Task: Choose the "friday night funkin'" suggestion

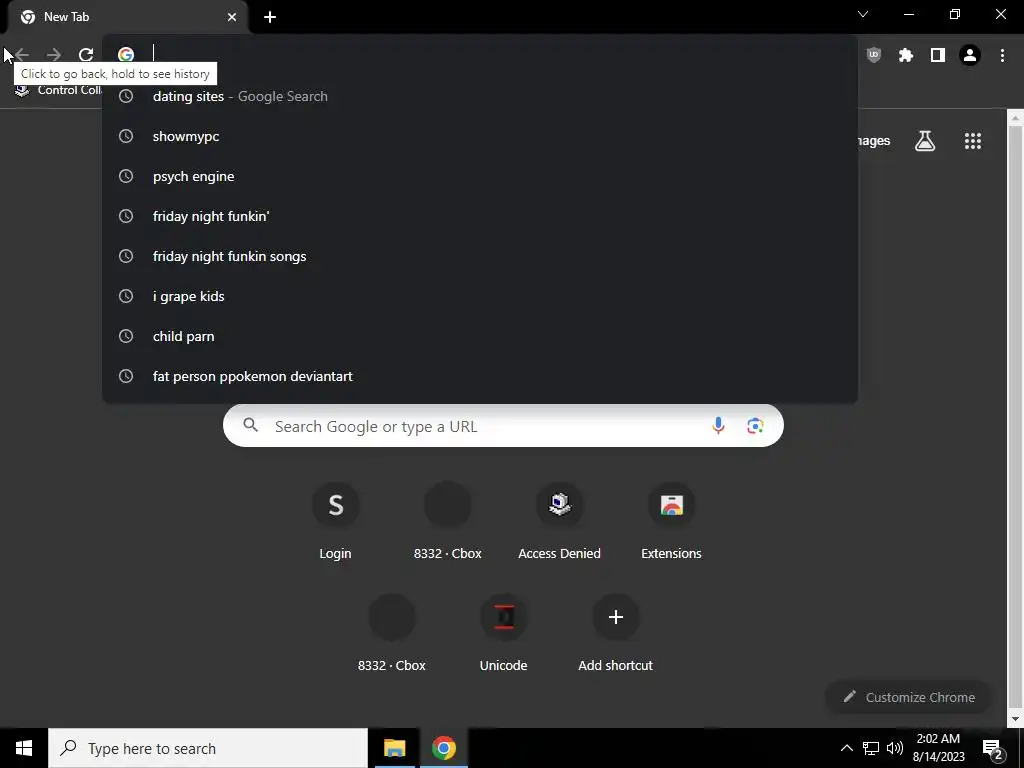Action: [480, 216]
